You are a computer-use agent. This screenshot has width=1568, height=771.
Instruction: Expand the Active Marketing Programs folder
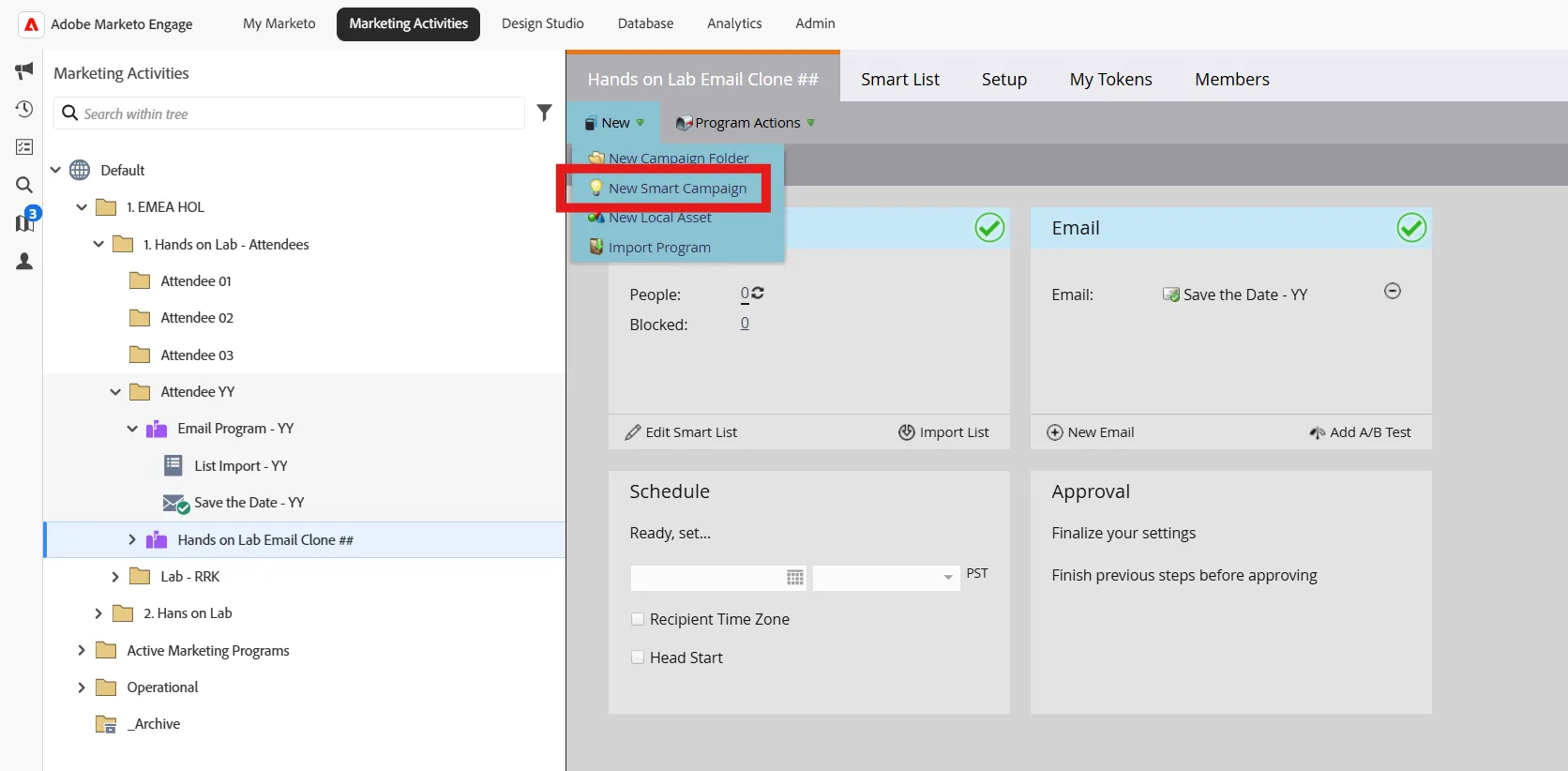pyautogui.click(x=82, y=650)
